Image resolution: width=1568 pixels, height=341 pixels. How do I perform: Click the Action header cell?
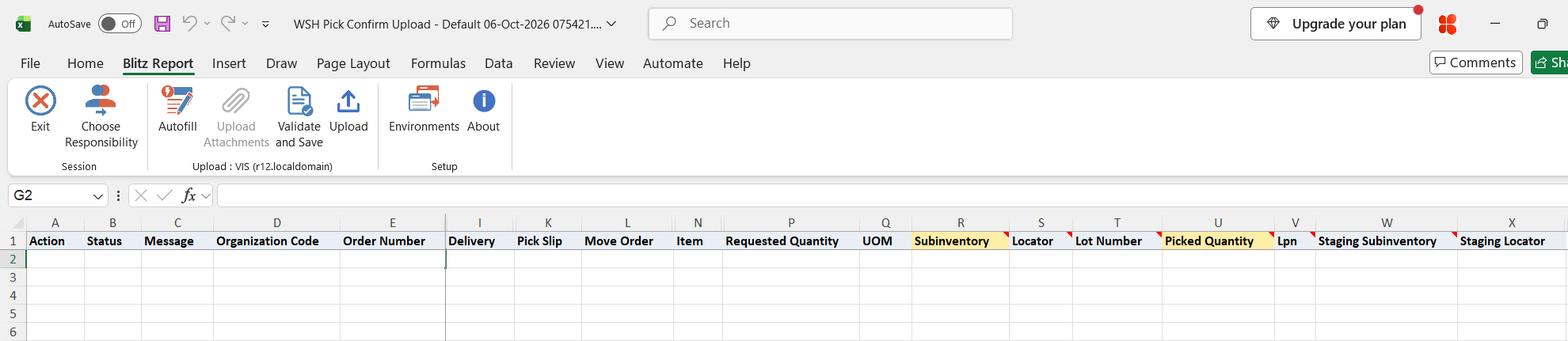tap(55, 241)
